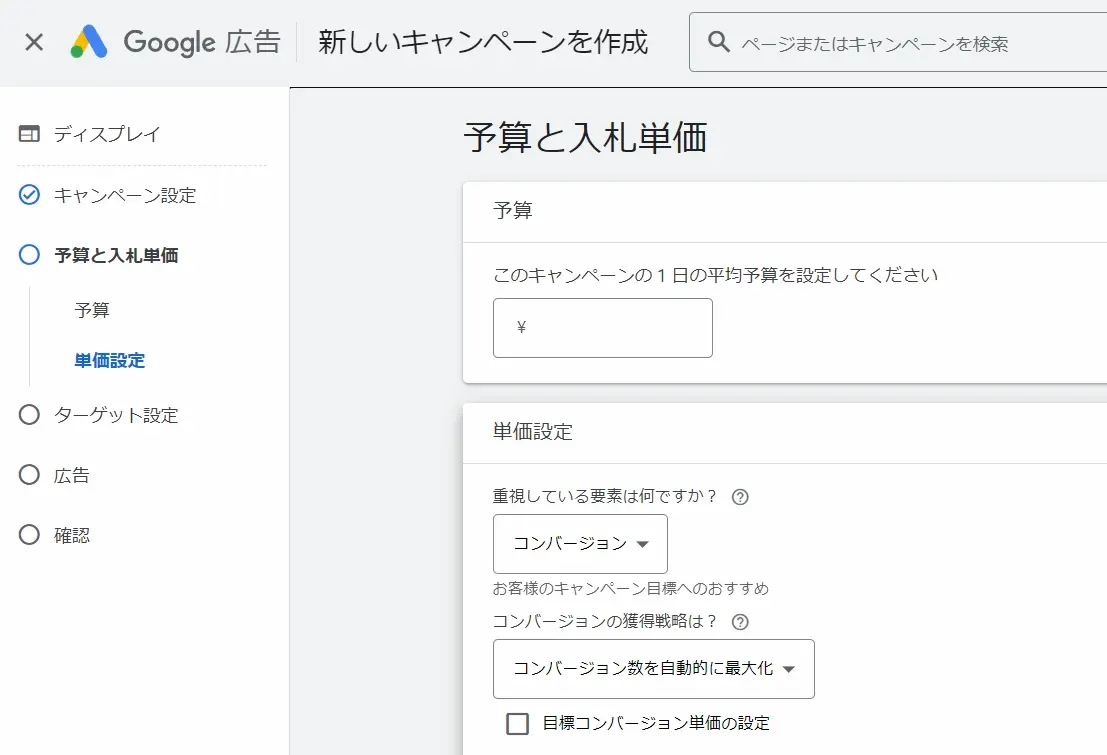This screenshot has width=1107, height=755.
Task: Go to the 広告 step
Action: click(x=71, y=475)
